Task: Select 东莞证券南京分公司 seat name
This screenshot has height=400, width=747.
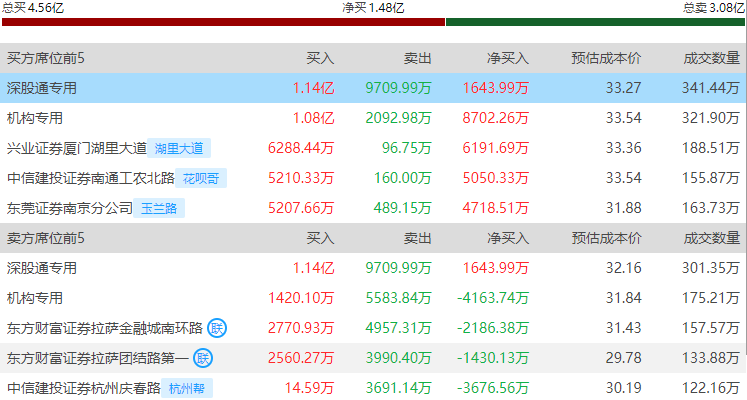Action: pyautogui.click(x=70, y=208)
